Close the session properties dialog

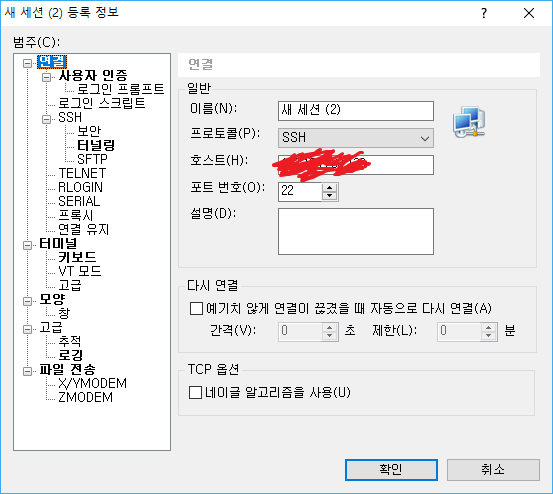(529, 13)
